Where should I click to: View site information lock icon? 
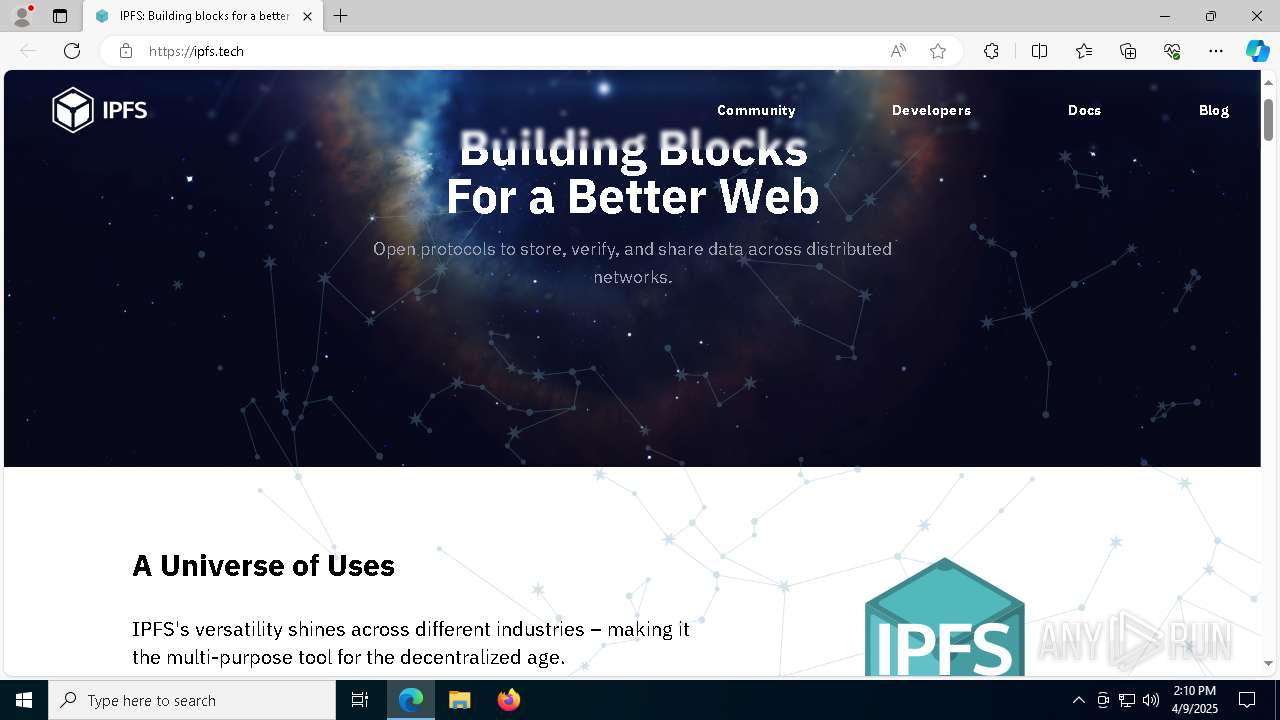click(x=126, y=51)
